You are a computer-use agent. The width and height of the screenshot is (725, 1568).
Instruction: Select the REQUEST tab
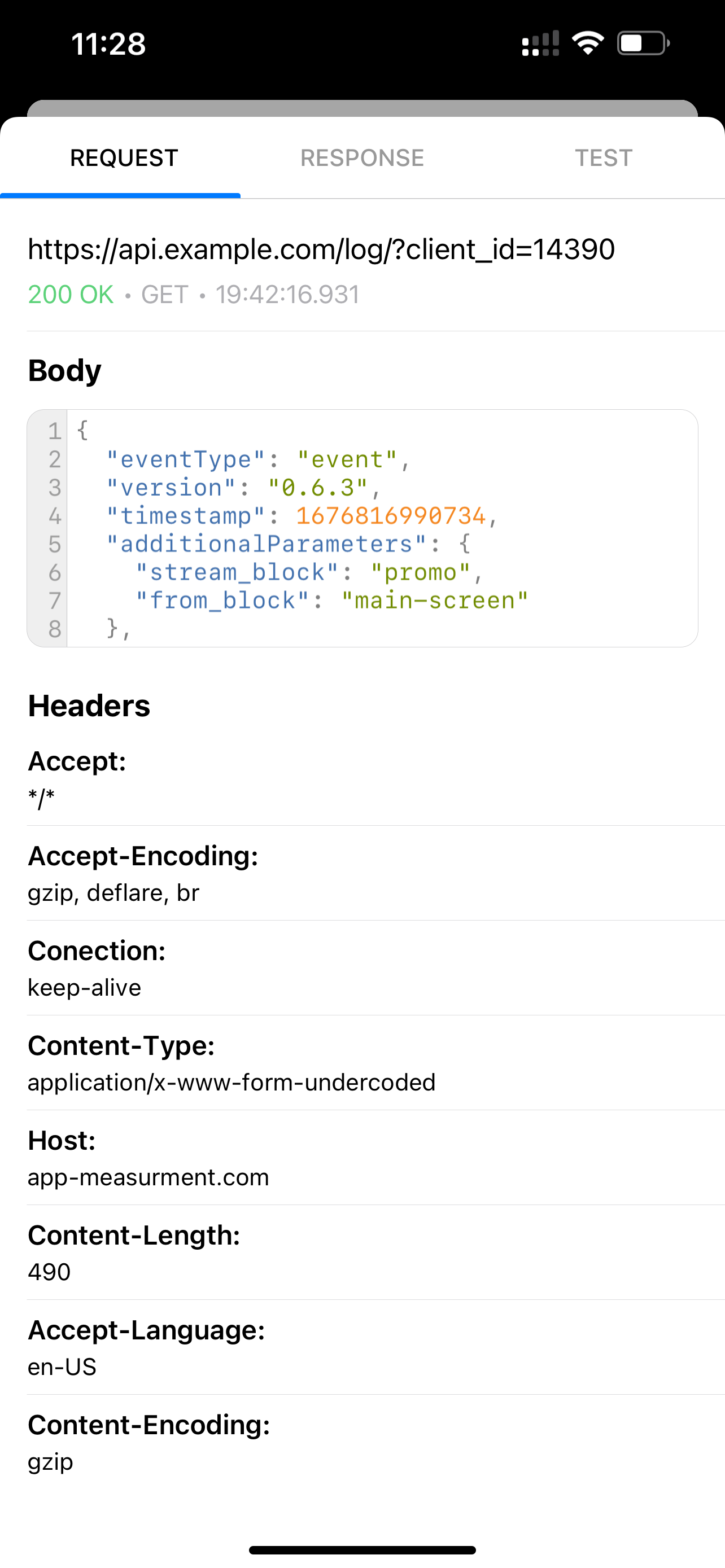(x=124, y=157)
